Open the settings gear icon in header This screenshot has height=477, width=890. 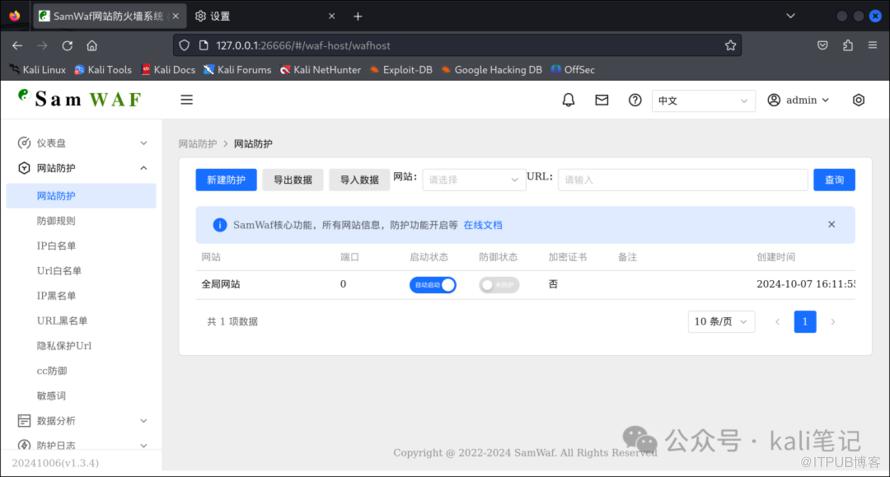pos(858,100)
